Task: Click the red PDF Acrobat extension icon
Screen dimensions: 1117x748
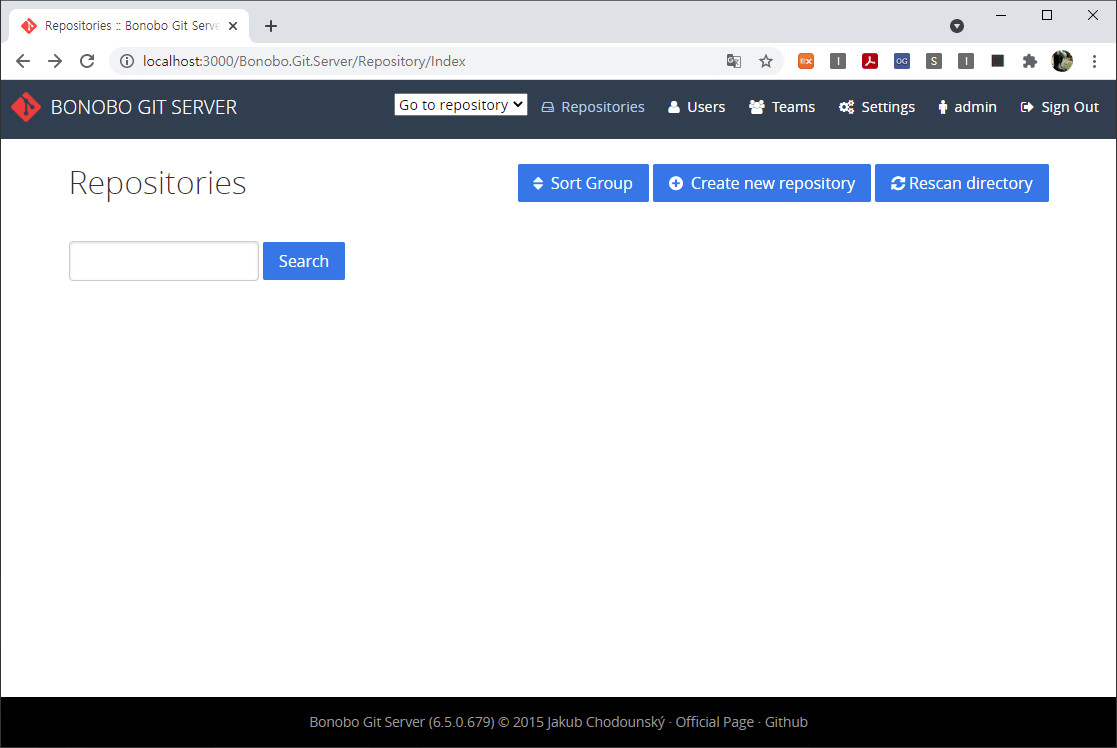Action: pos(870,61)
